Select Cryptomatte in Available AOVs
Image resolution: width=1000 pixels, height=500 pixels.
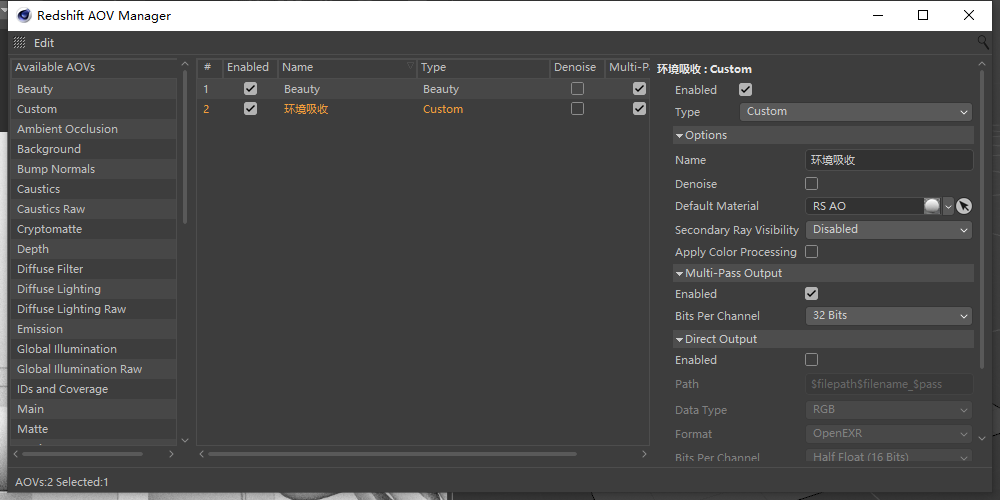(94, 229)
